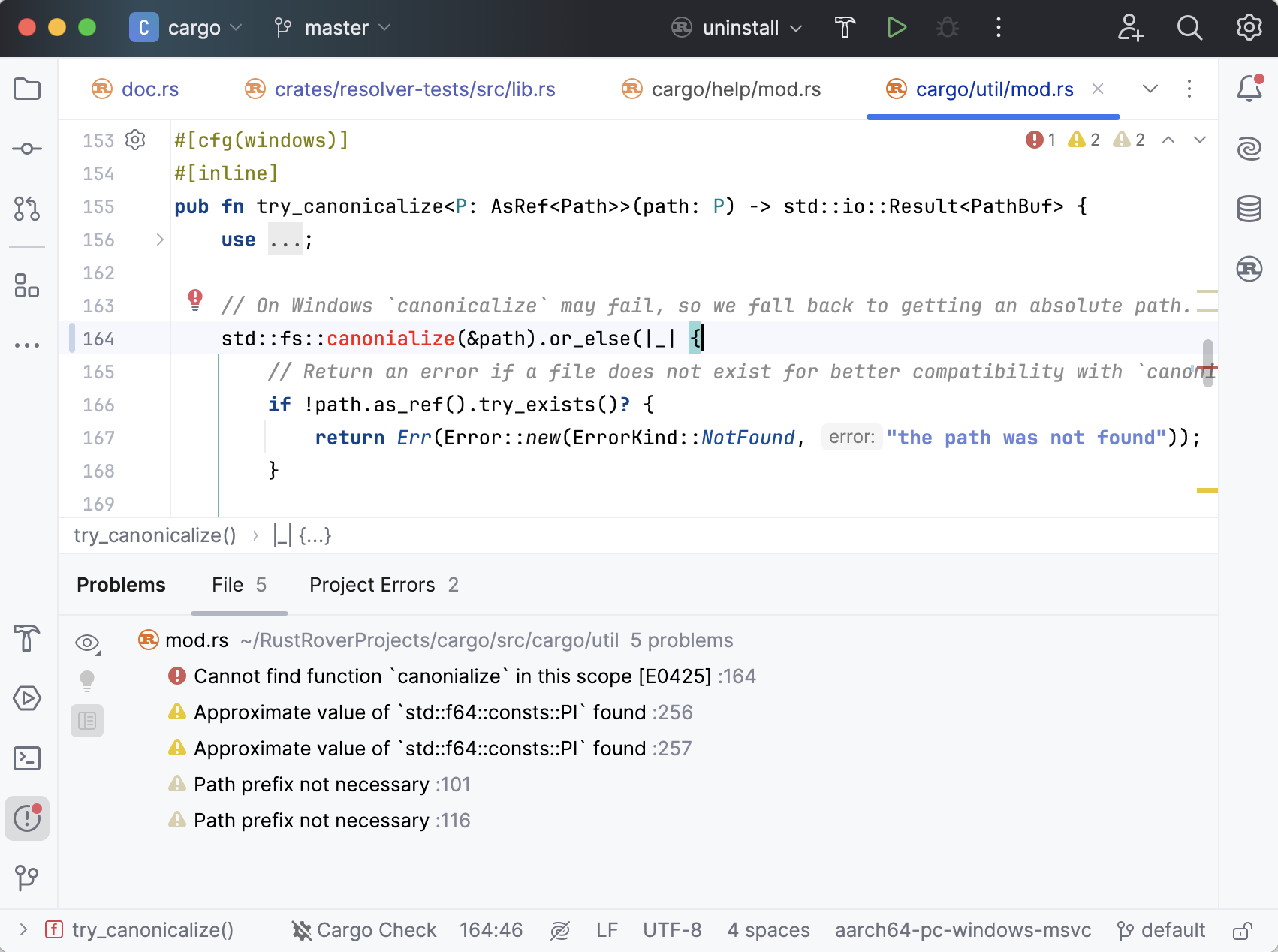Open the Search Everywhere magnifier

tap(1189, 28)
